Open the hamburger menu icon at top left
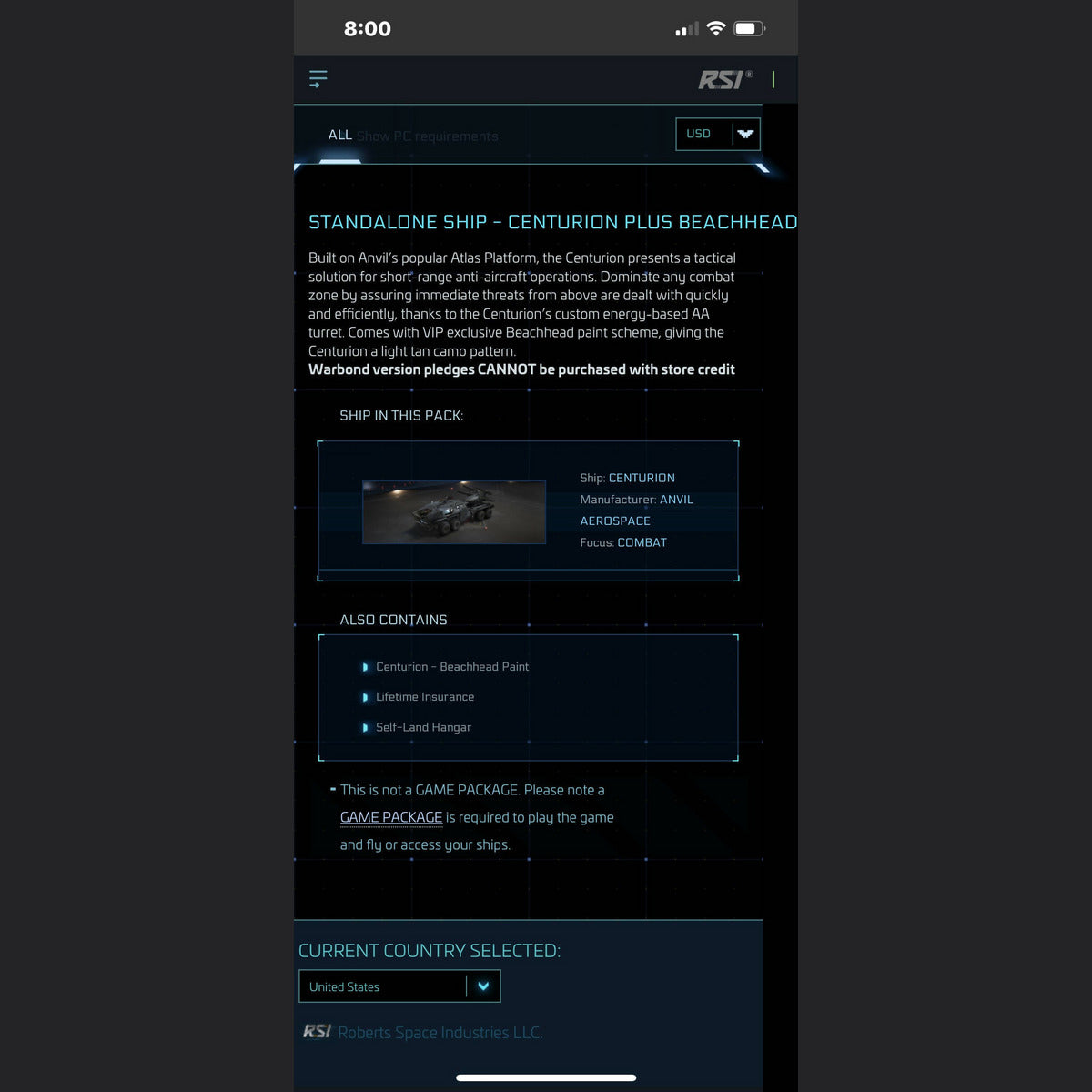Screen dimensions: 1092x1092 [318, 79]
